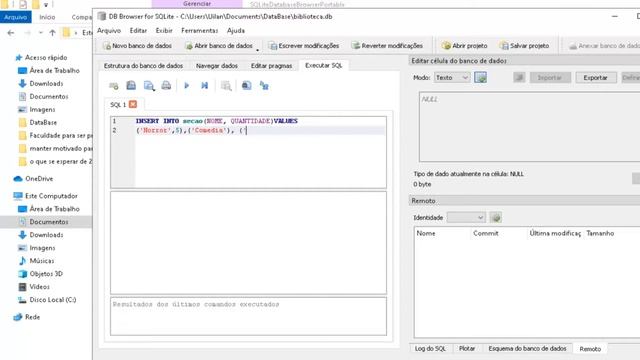The image size is (640, 360).
Task: Switch to Estrutura do banco de dados tab
Action: 143,66
